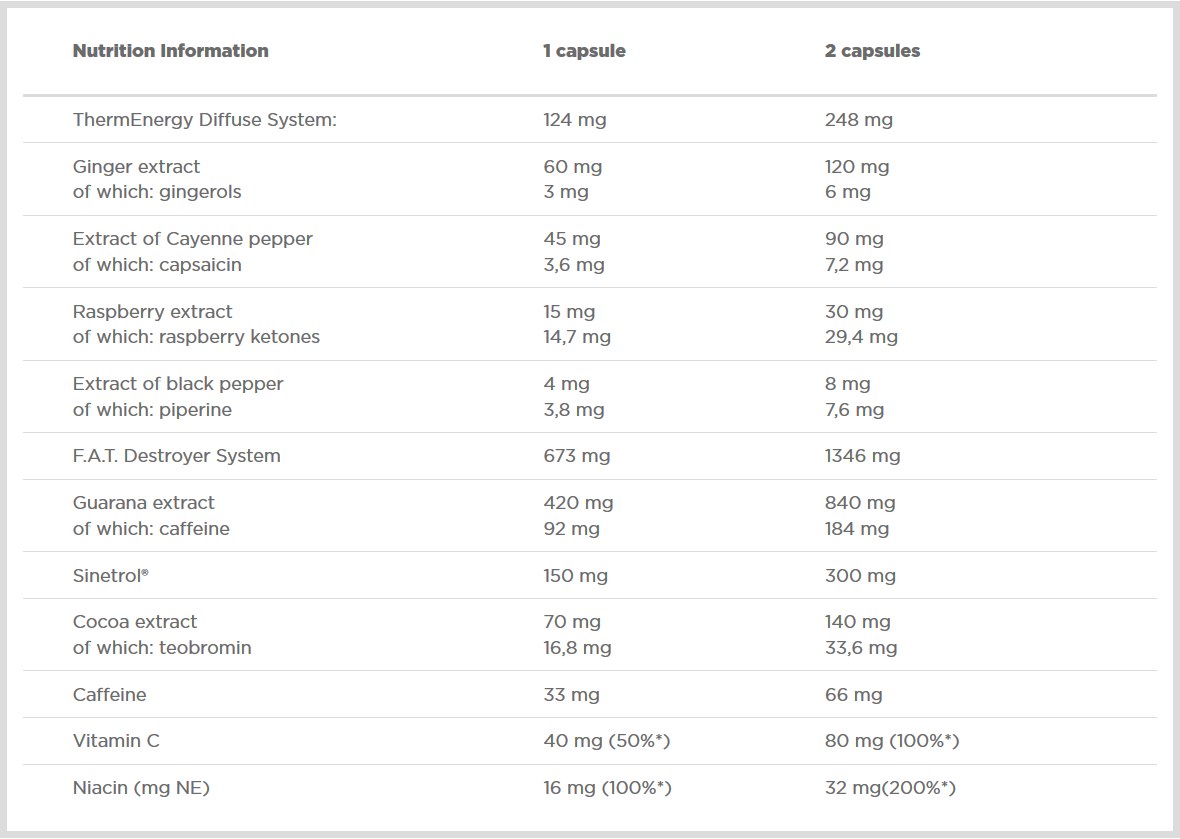Click the 32 mg(200%*) value
The height and width of the screenshot is (839, 1180).
(x=890, y=788)
